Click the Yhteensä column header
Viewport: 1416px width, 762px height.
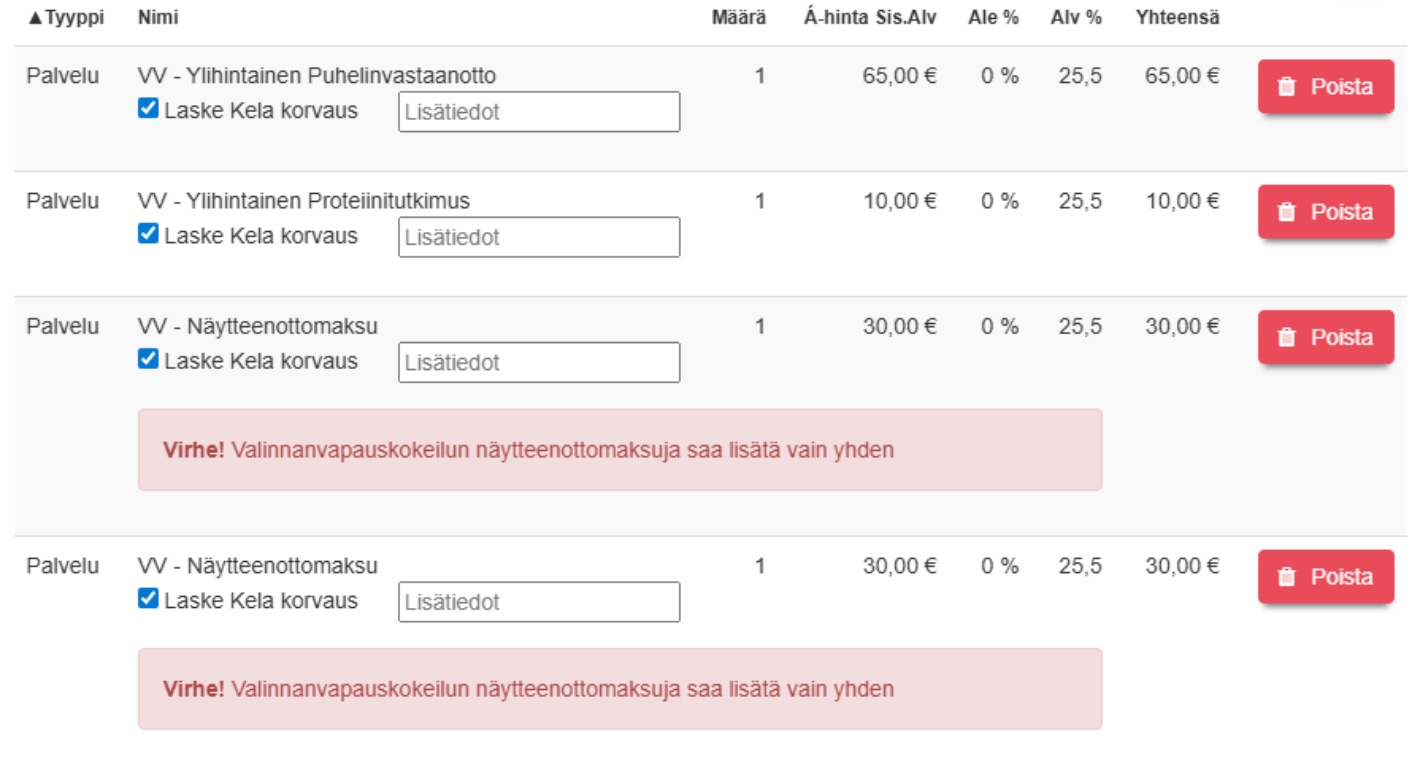point(1177,18)
